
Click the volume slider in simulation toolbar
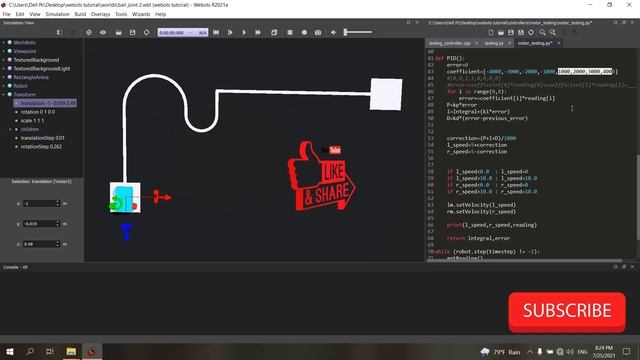pyautogui.click(x=358, y=32)
